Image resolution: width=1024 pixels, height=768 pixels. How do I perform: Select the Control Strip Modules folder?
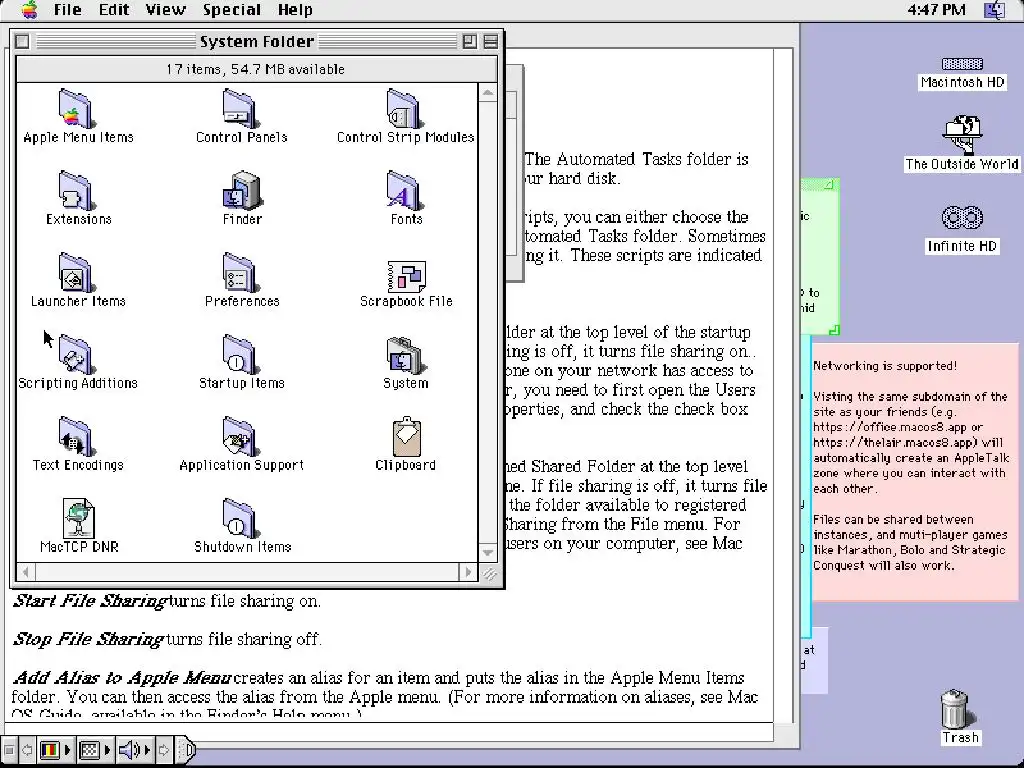(404, 108)
